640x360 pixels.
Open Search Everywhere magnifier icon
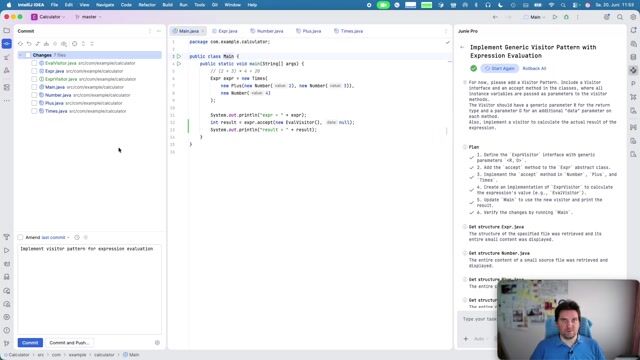click(x=620, y=17)
